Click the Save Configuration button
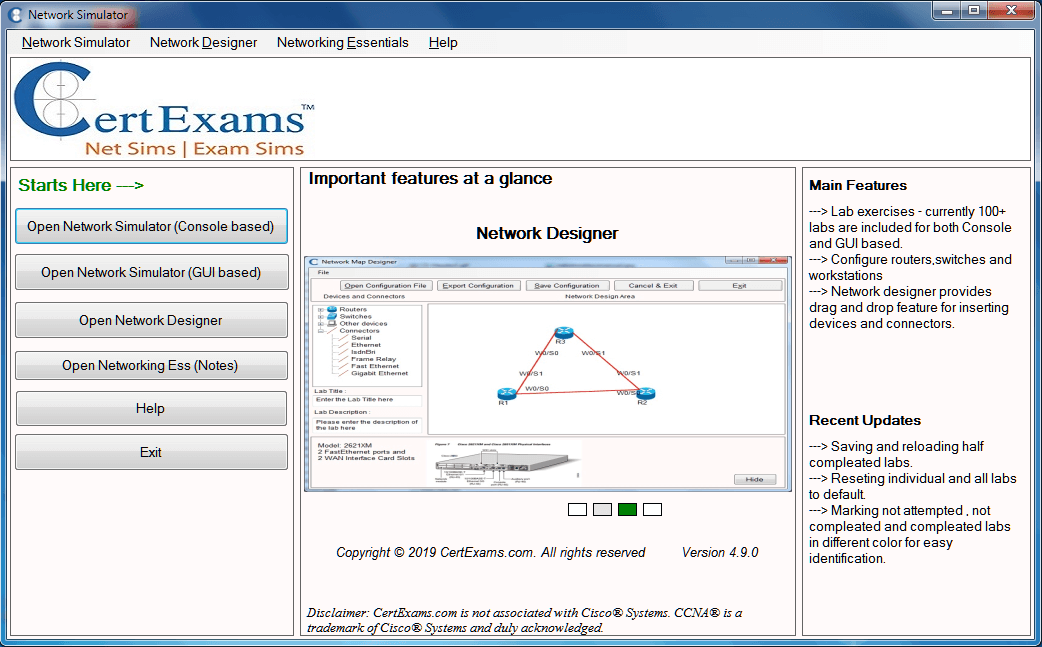 [x=567, y=284]
